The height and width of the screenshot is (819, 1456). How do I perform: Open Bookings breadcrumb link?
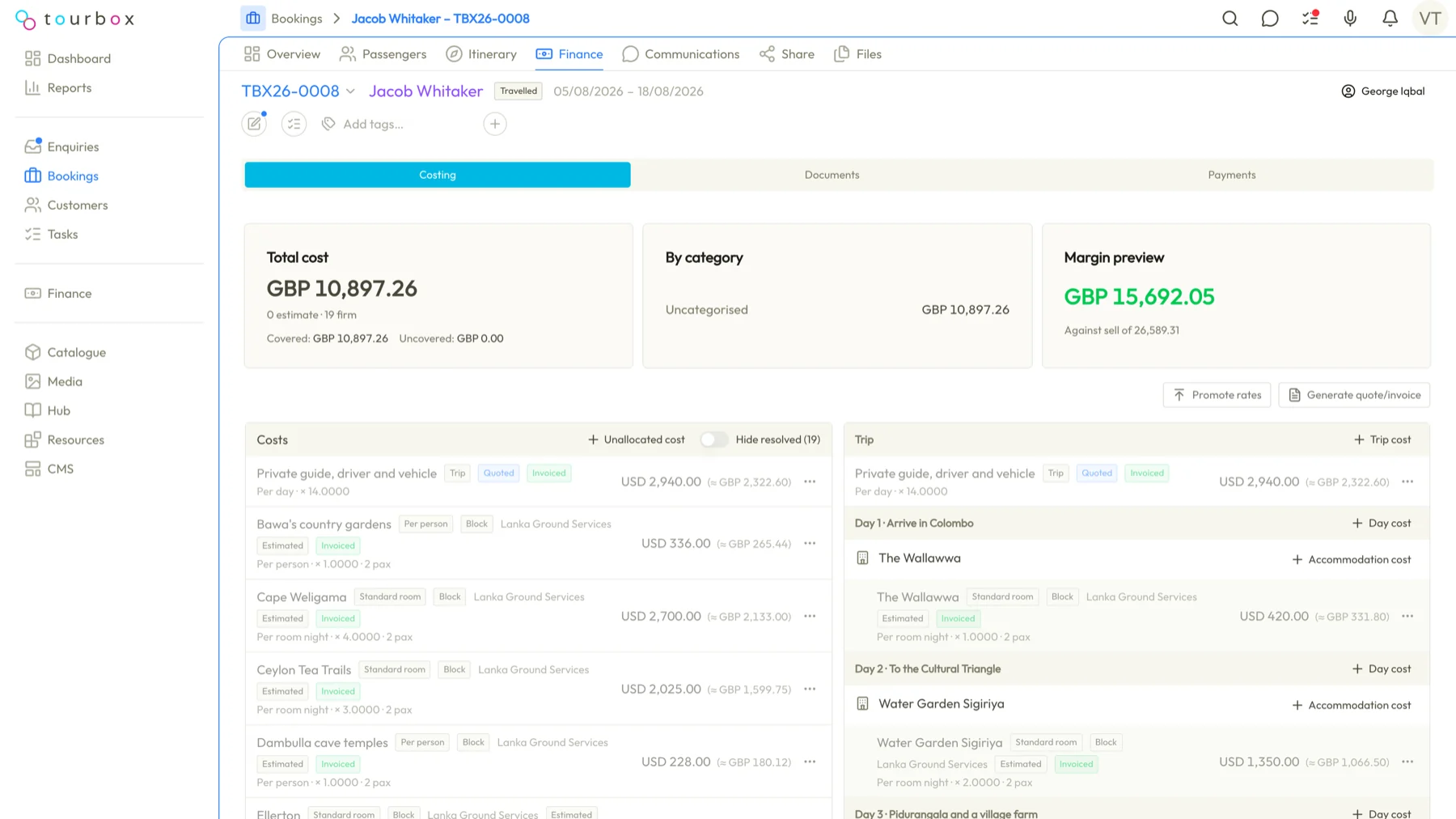coord(297,18)
